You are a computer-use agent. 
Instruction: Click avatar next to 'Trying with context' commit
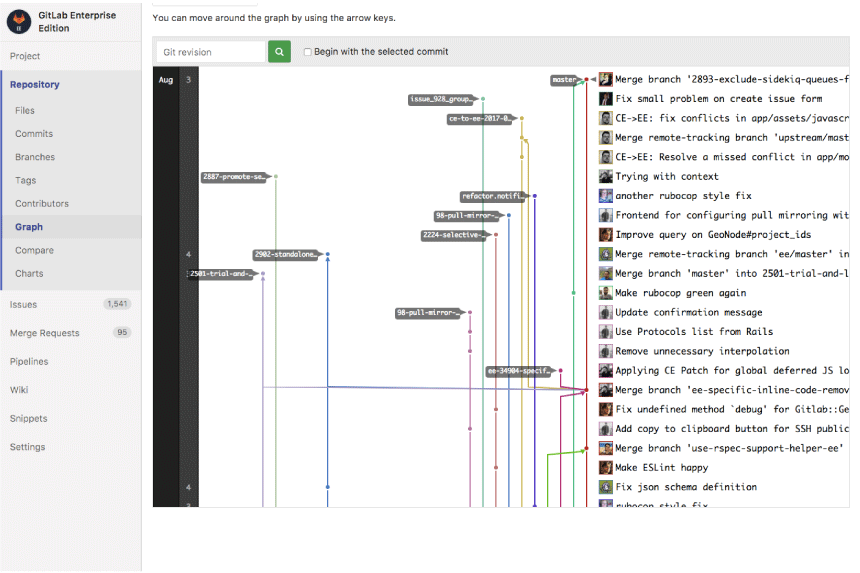(x=606, y=177)
